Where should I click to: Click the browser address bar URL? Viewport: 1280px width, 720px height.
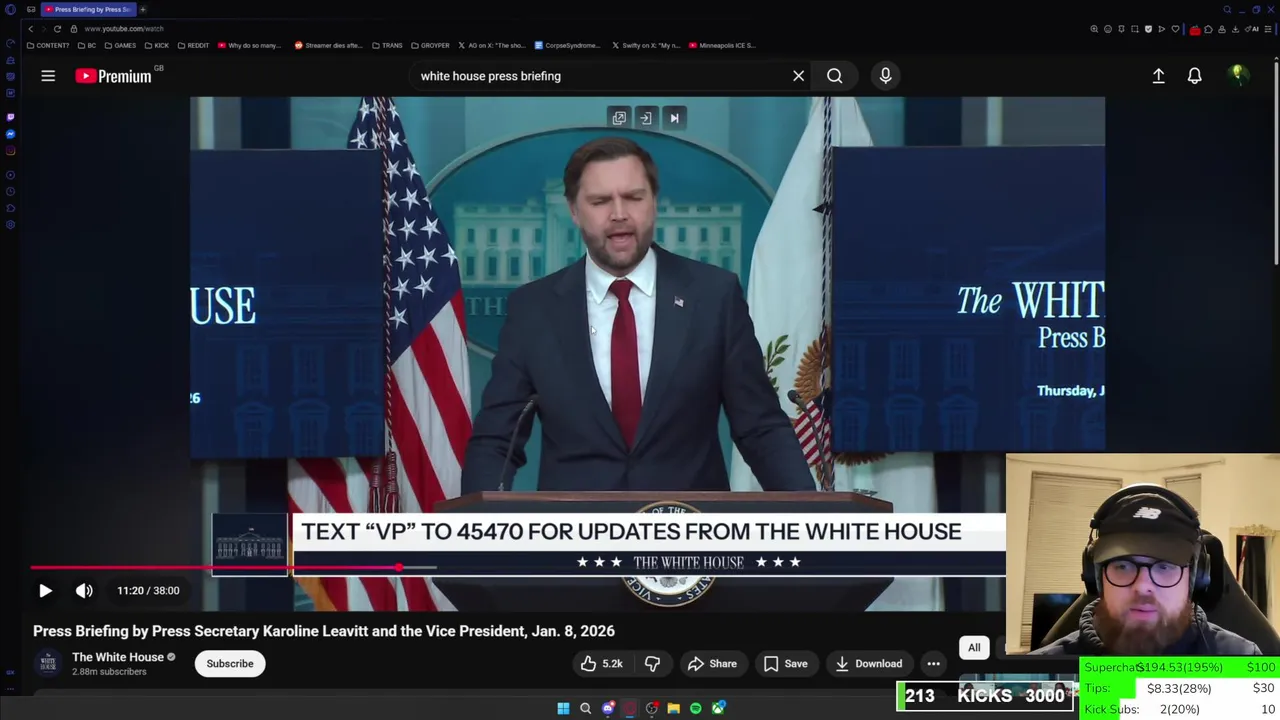click(124, 29)
